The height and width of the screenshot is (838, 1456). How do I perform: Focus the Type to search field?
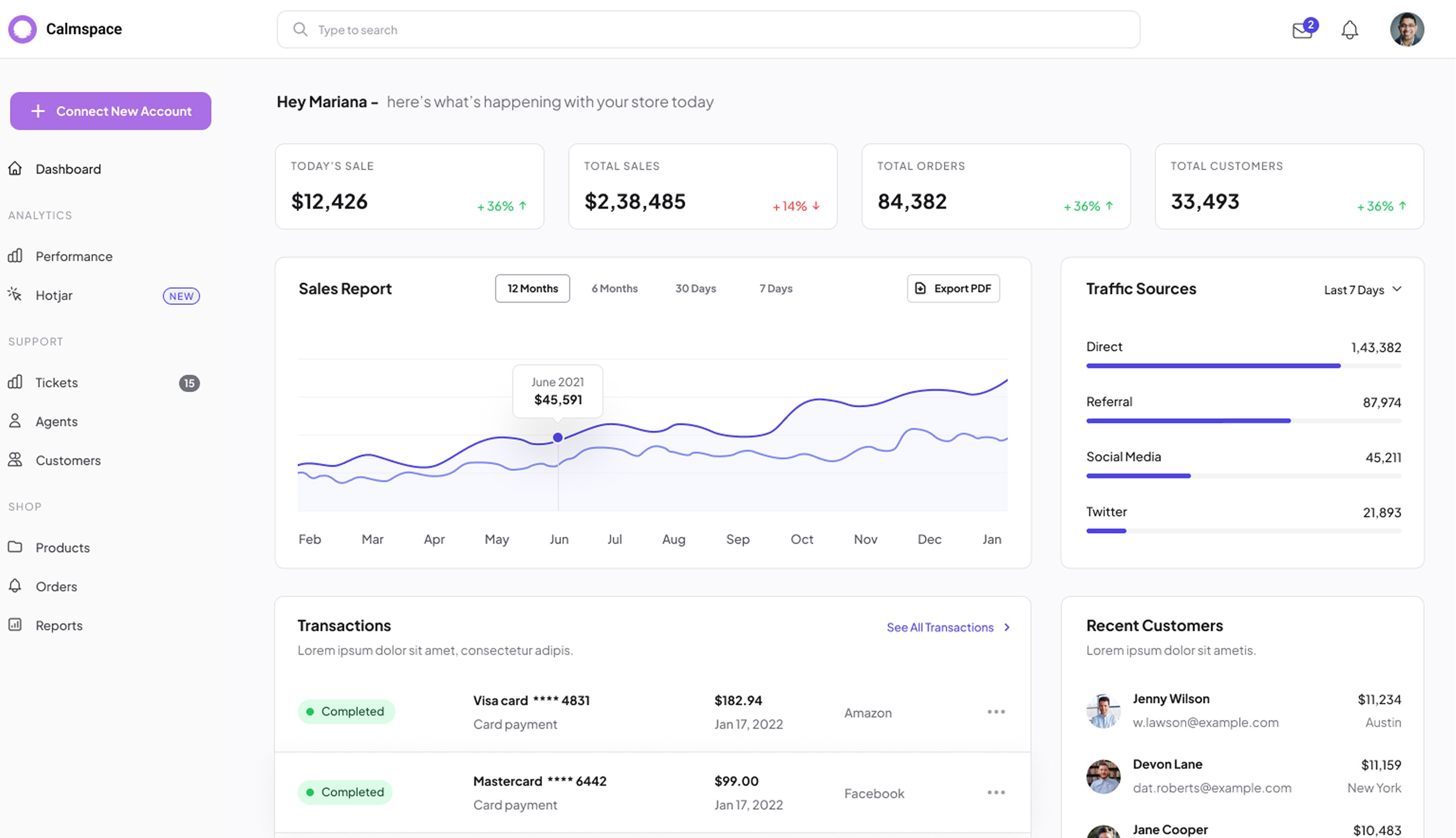[x=708, y=30]
